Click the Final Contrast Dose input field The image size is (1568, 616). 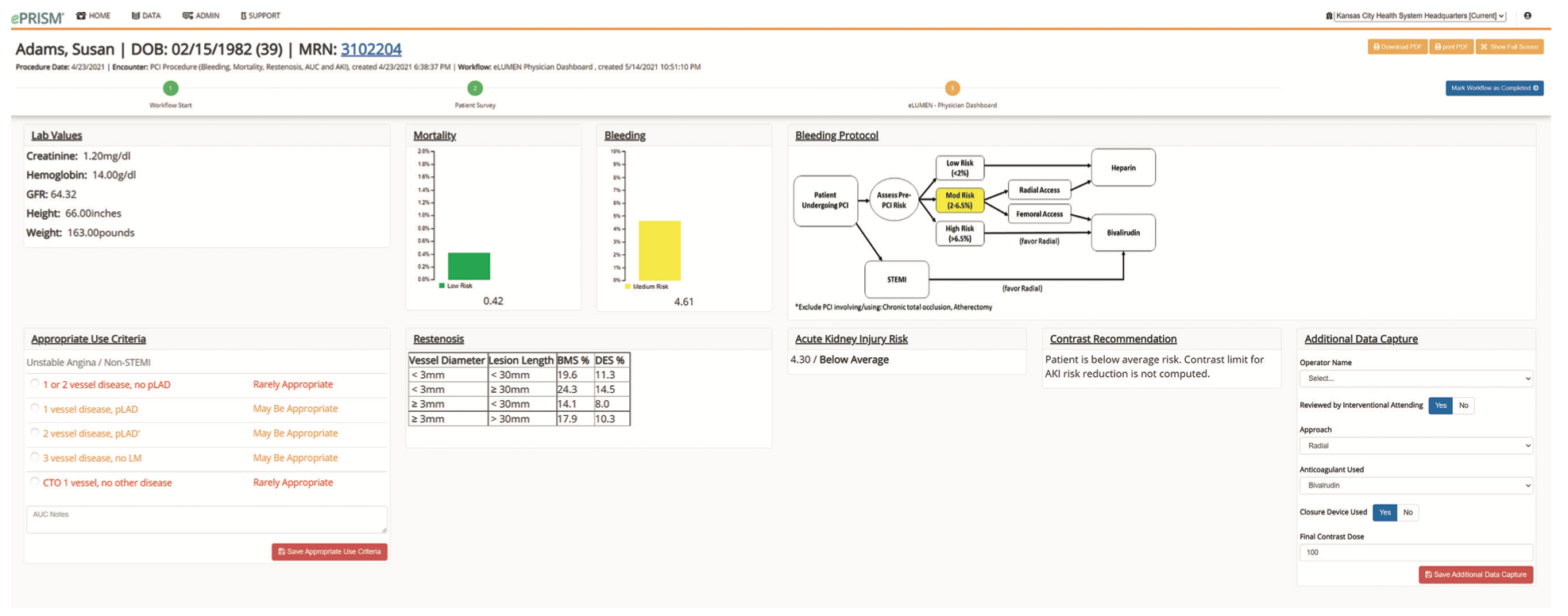(x=1415, y=552)
